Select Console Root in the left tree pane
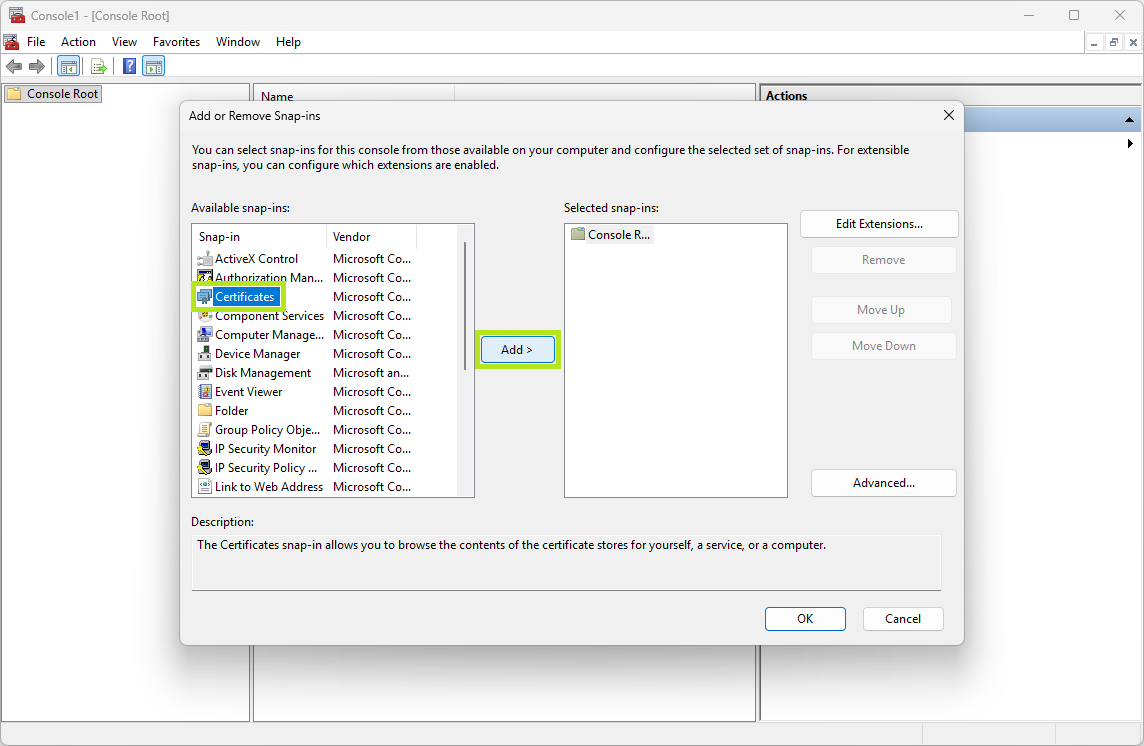This screenshot has width=1144, height=746. click(x=53, y=93)
